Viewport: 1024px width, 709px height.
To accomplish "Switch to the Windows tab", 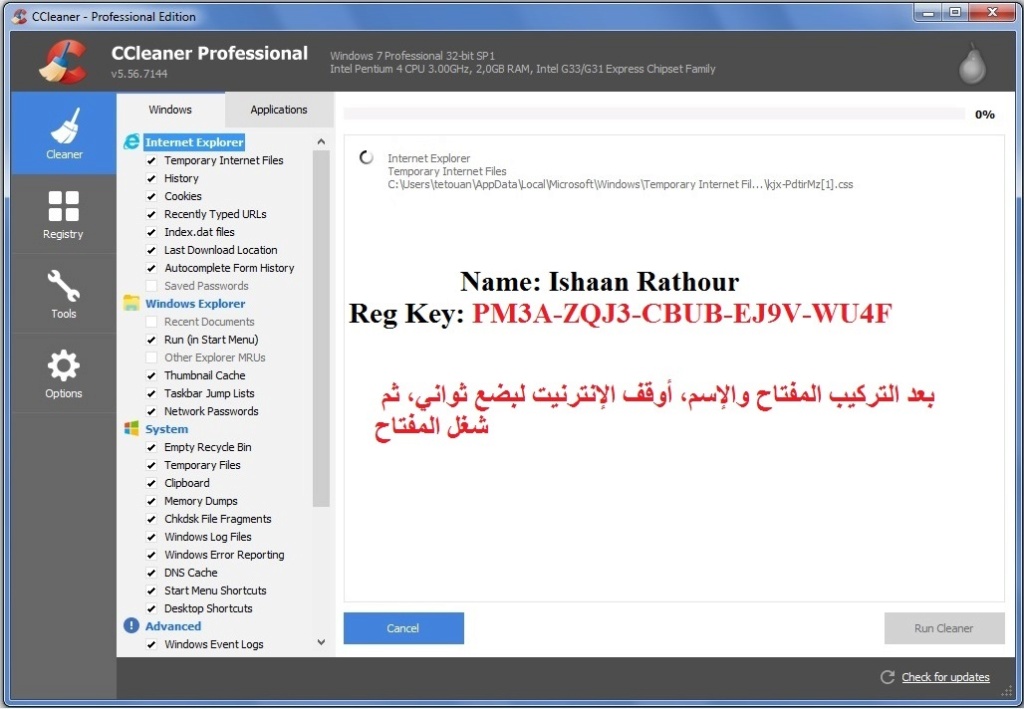I will point(170,110).
